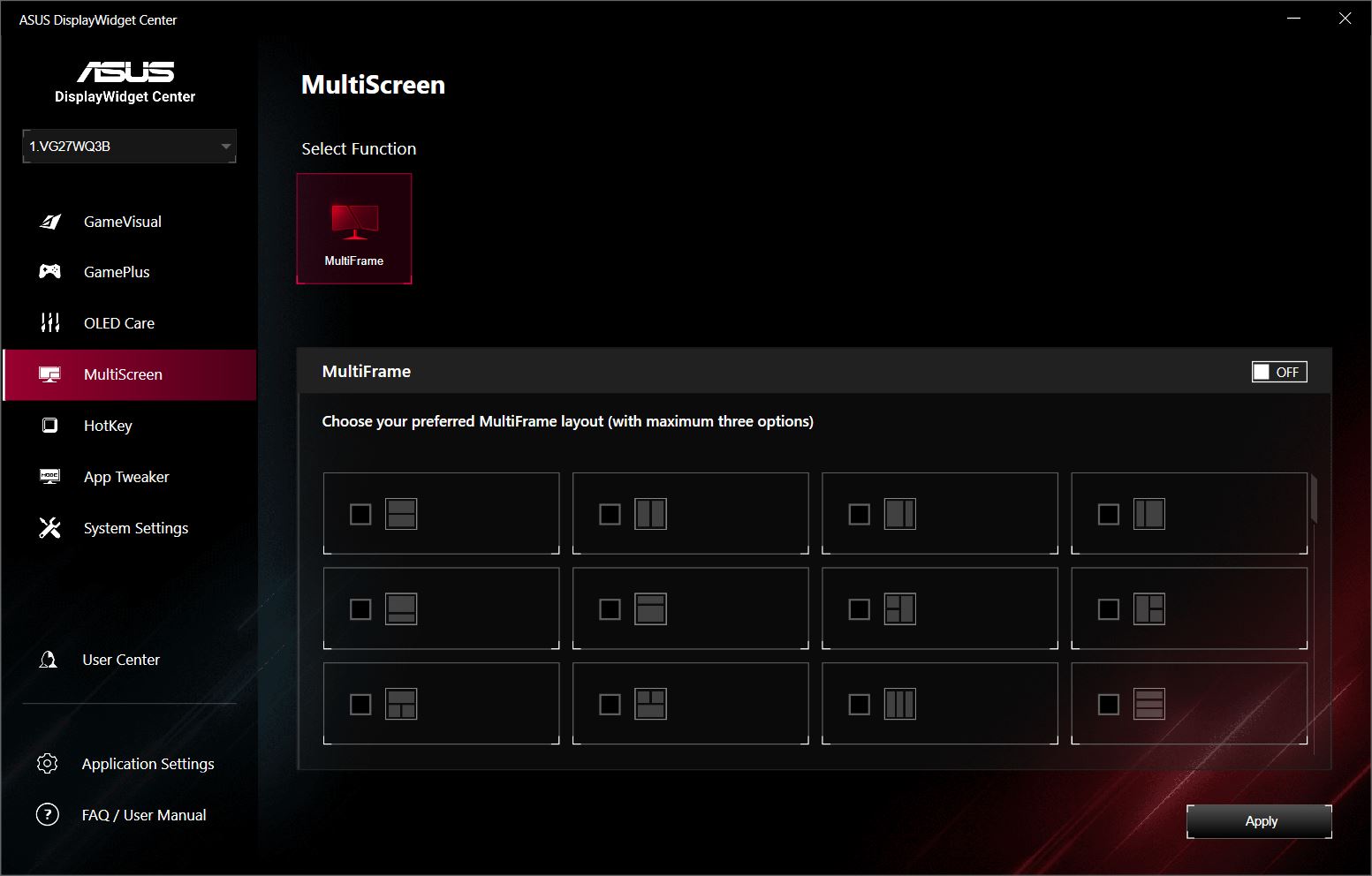The height and width of the screenshot is (876, 1372).
Task: Select the MultiFrame function tile
Action: (354, 229)
